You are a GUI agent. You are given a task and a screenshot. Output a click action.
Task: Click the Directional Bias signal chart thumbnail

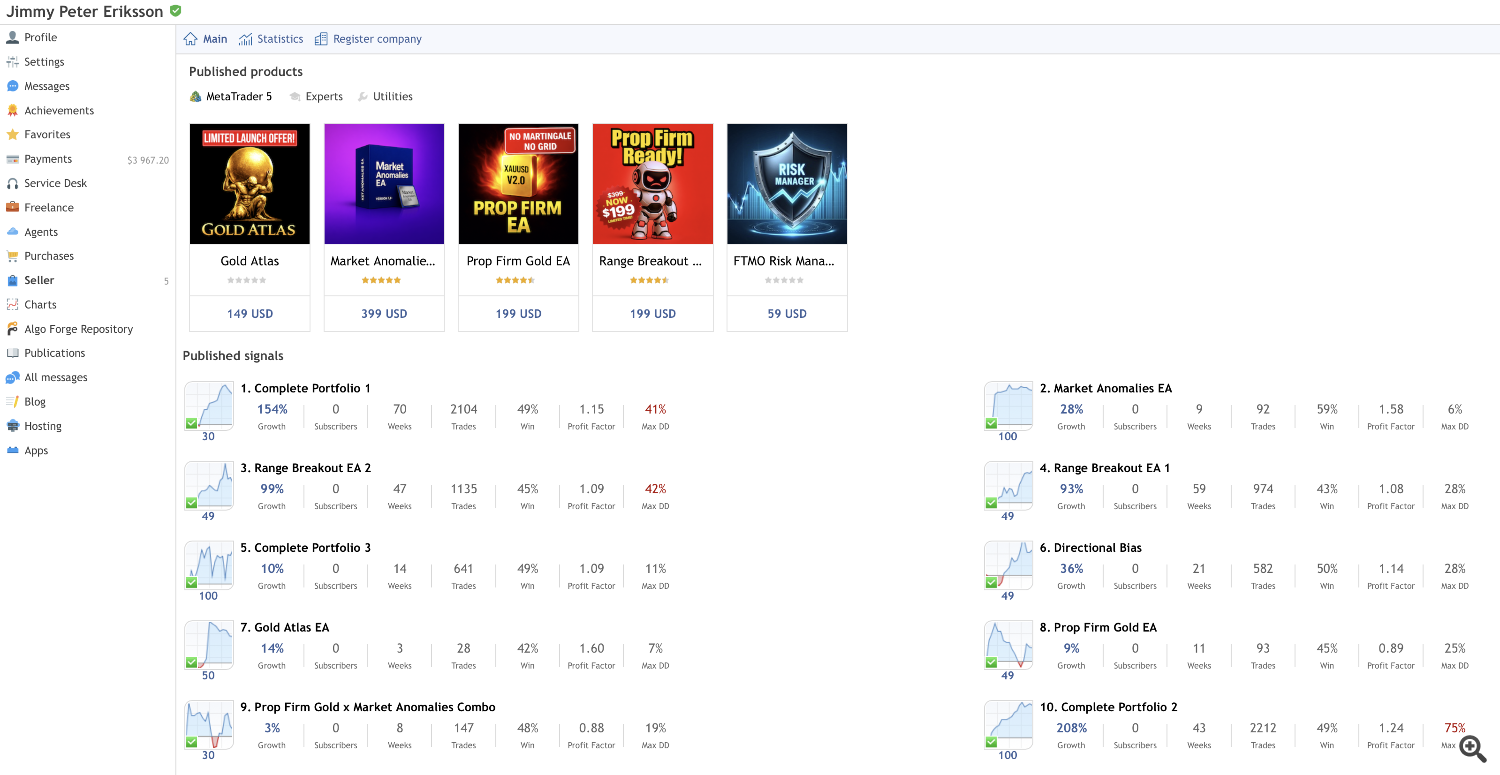click(1008, 565)
